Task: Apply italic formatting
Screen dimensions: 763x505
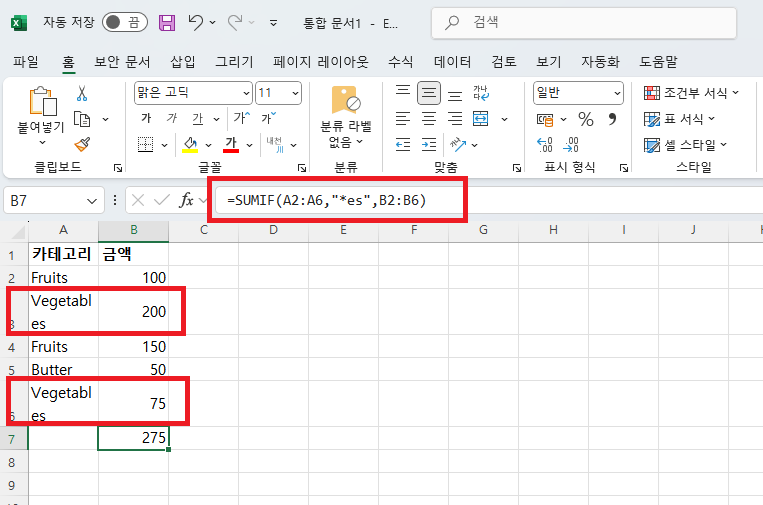Action: [172, 118]
